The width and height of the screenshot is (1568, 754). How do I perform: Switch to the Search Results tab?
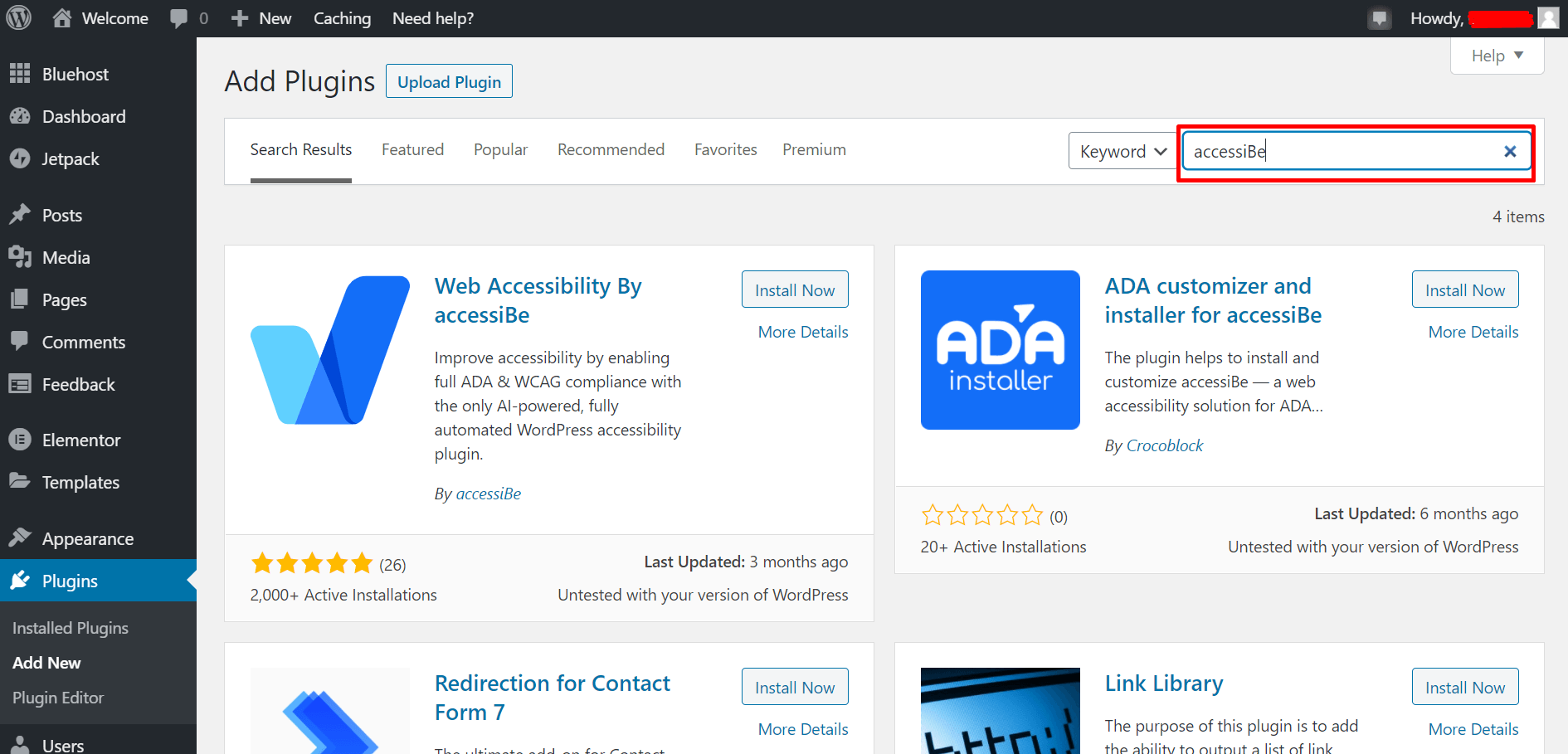point(301,149)
